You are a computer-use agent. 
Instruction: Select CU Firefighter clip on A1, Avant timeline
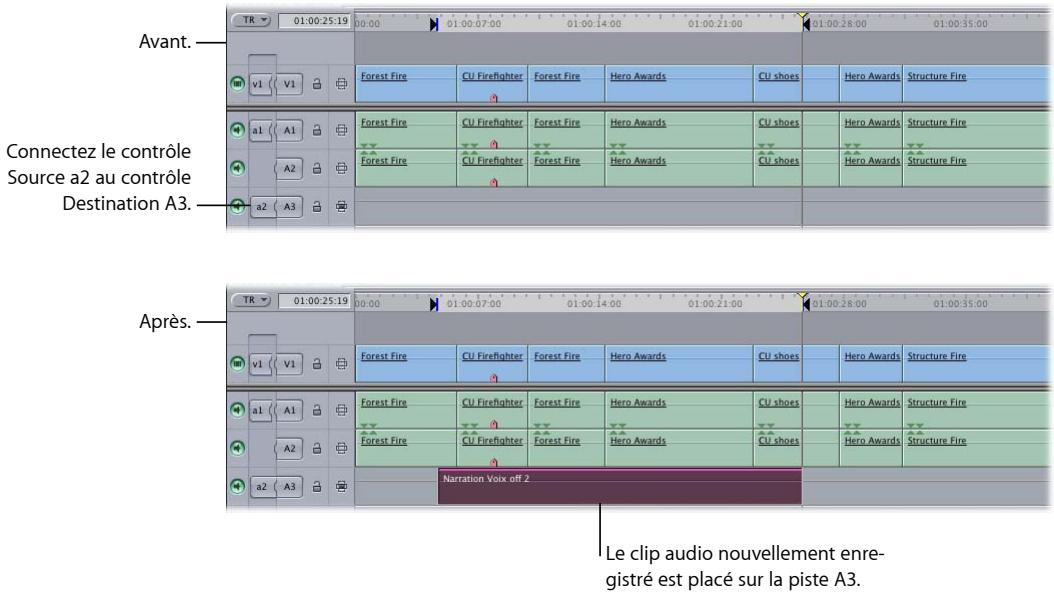coord(492,130)
